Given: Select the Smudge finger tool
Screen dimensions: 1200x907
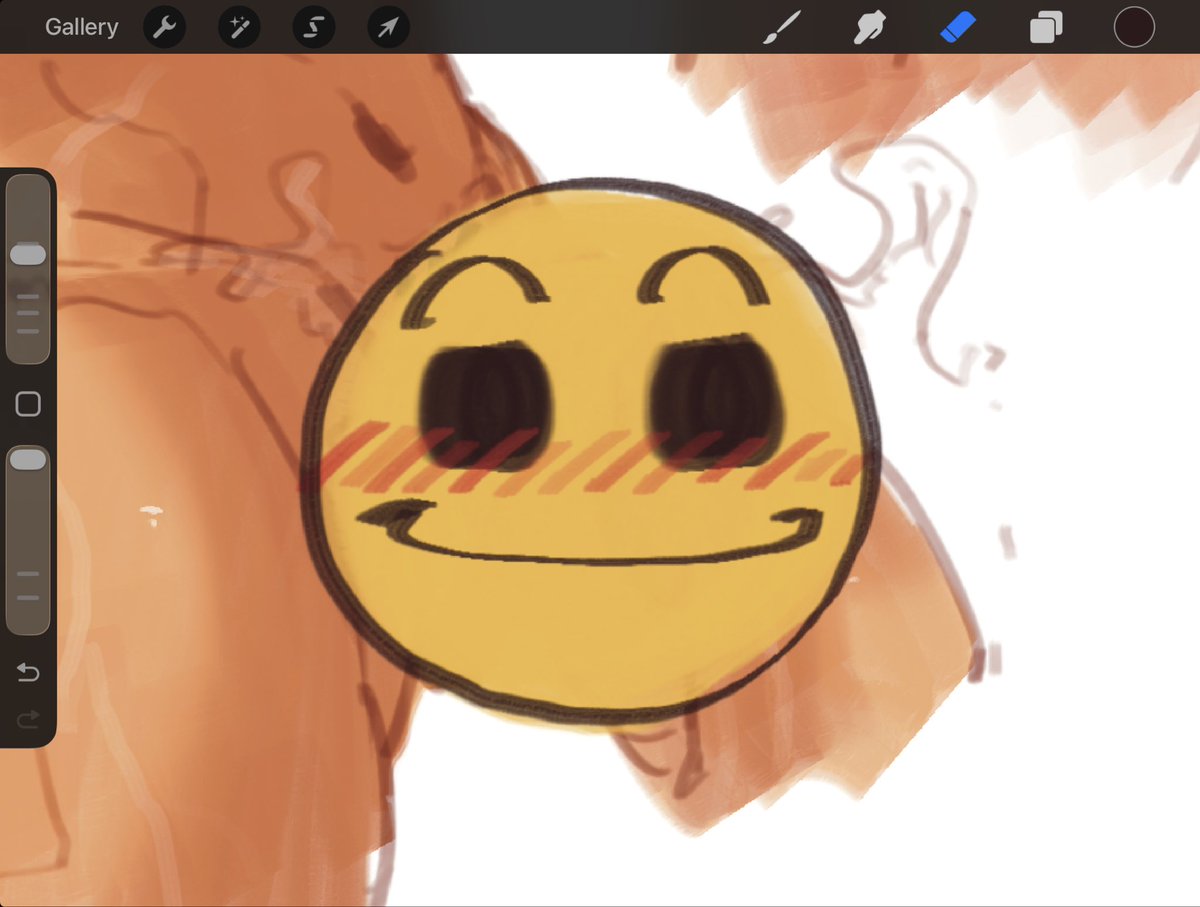Looking at the screenshot, I should 868,28.
